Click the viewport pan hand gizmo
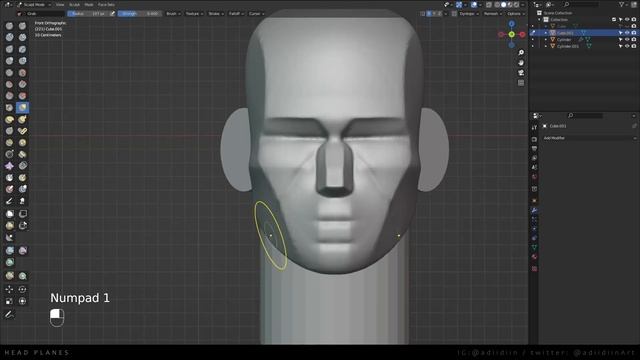 [521, 63]
